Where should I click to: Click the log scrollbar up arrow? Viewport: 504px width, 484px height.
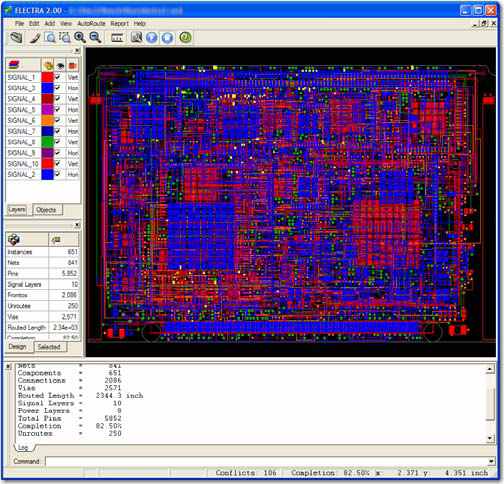pos(490,369)
